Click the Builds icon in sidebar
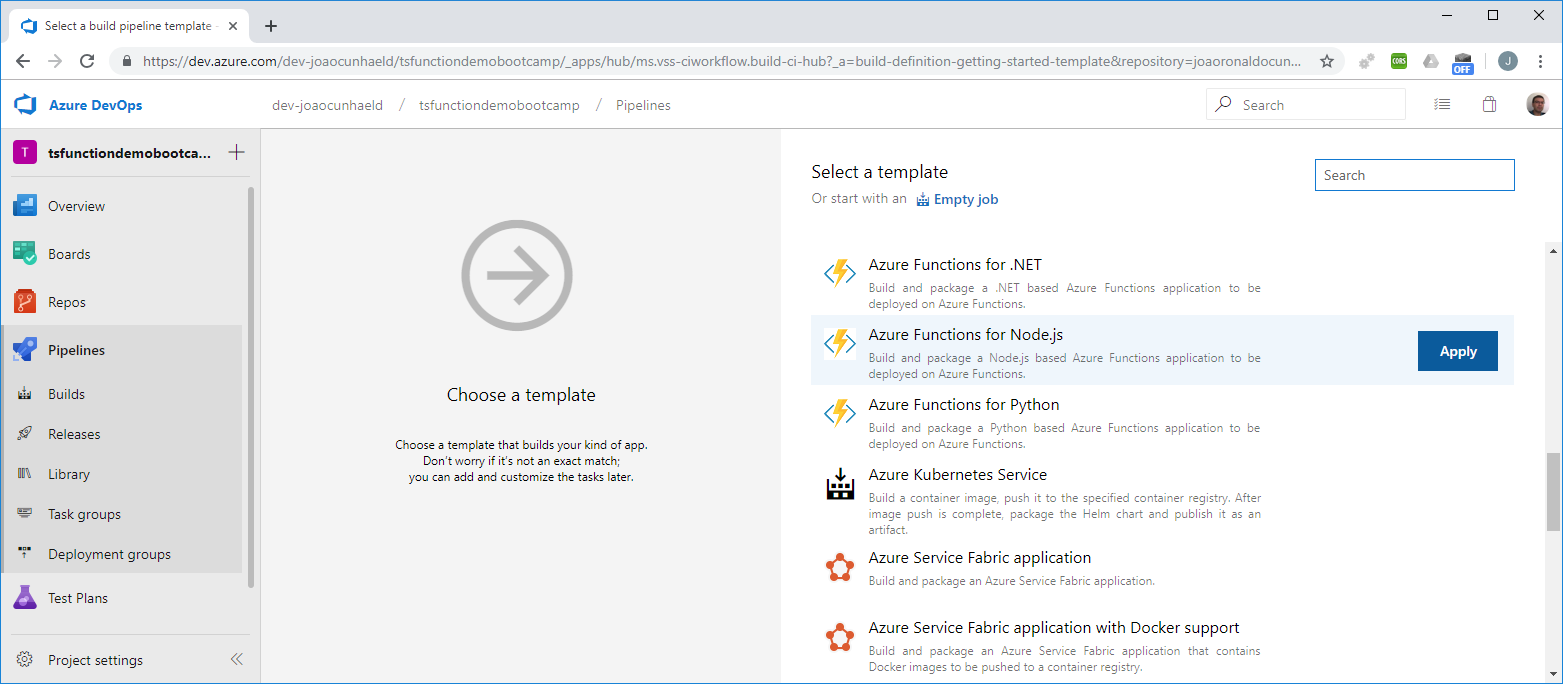This screenshot has width=1563, height=684. coord(26,394)
